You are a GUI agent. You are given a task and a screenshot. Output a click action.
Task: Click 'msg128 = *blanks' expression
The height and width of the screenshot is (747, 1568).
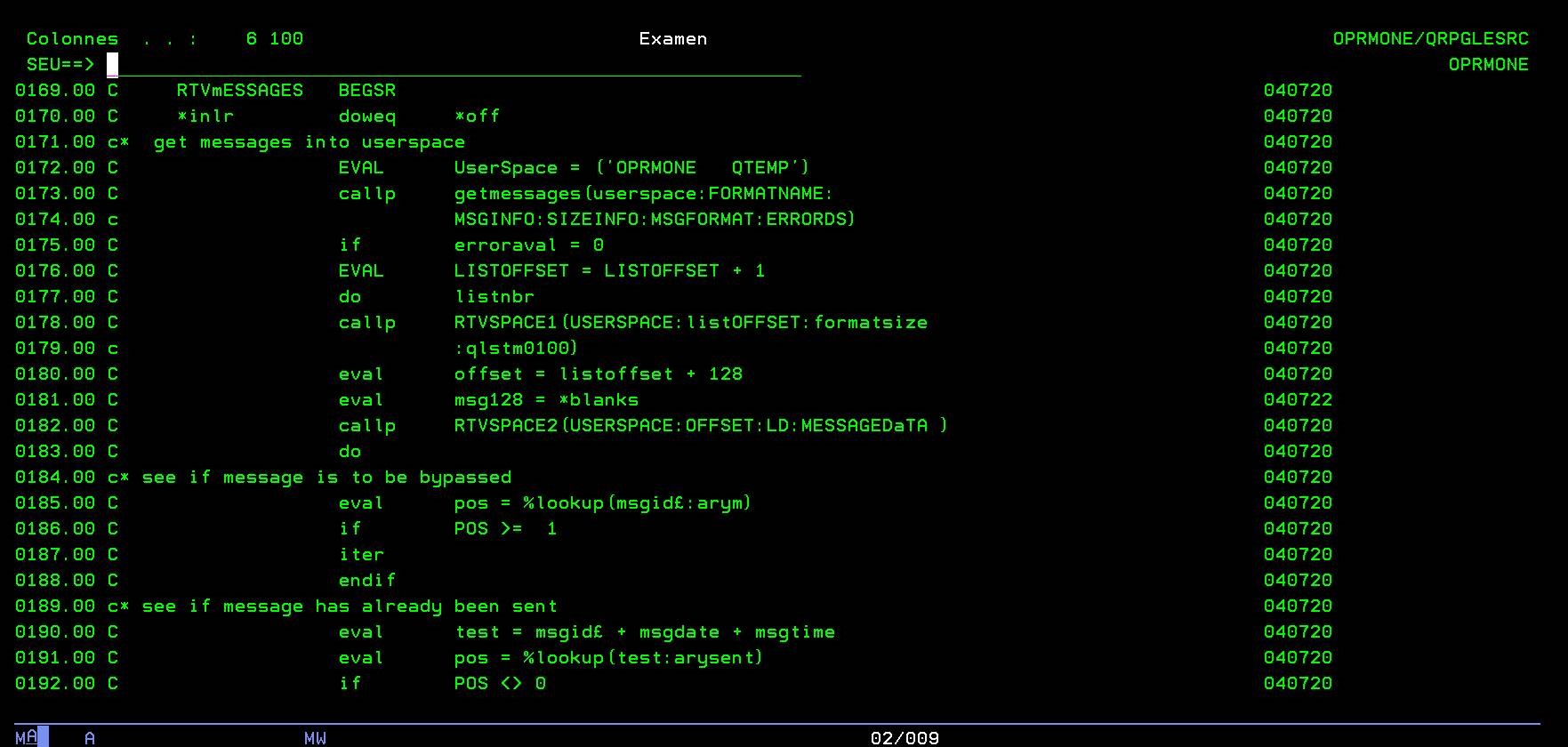[546, 400]
